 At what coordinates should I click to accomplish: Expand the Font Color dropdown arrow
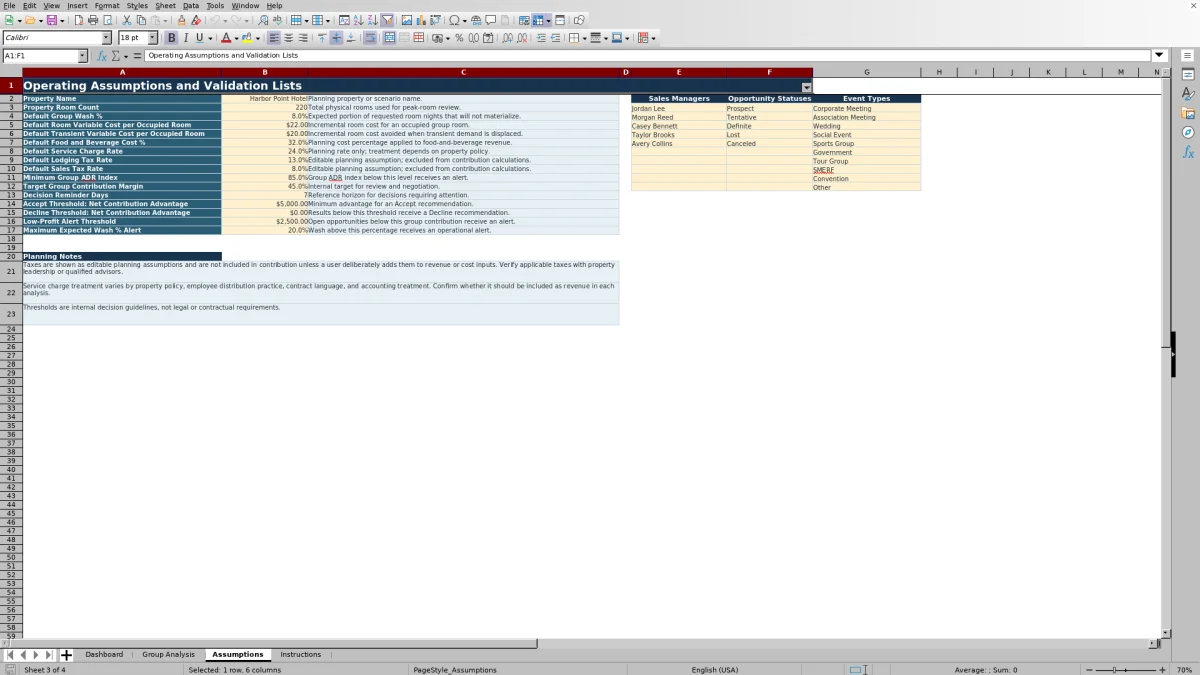click(235, 38)
